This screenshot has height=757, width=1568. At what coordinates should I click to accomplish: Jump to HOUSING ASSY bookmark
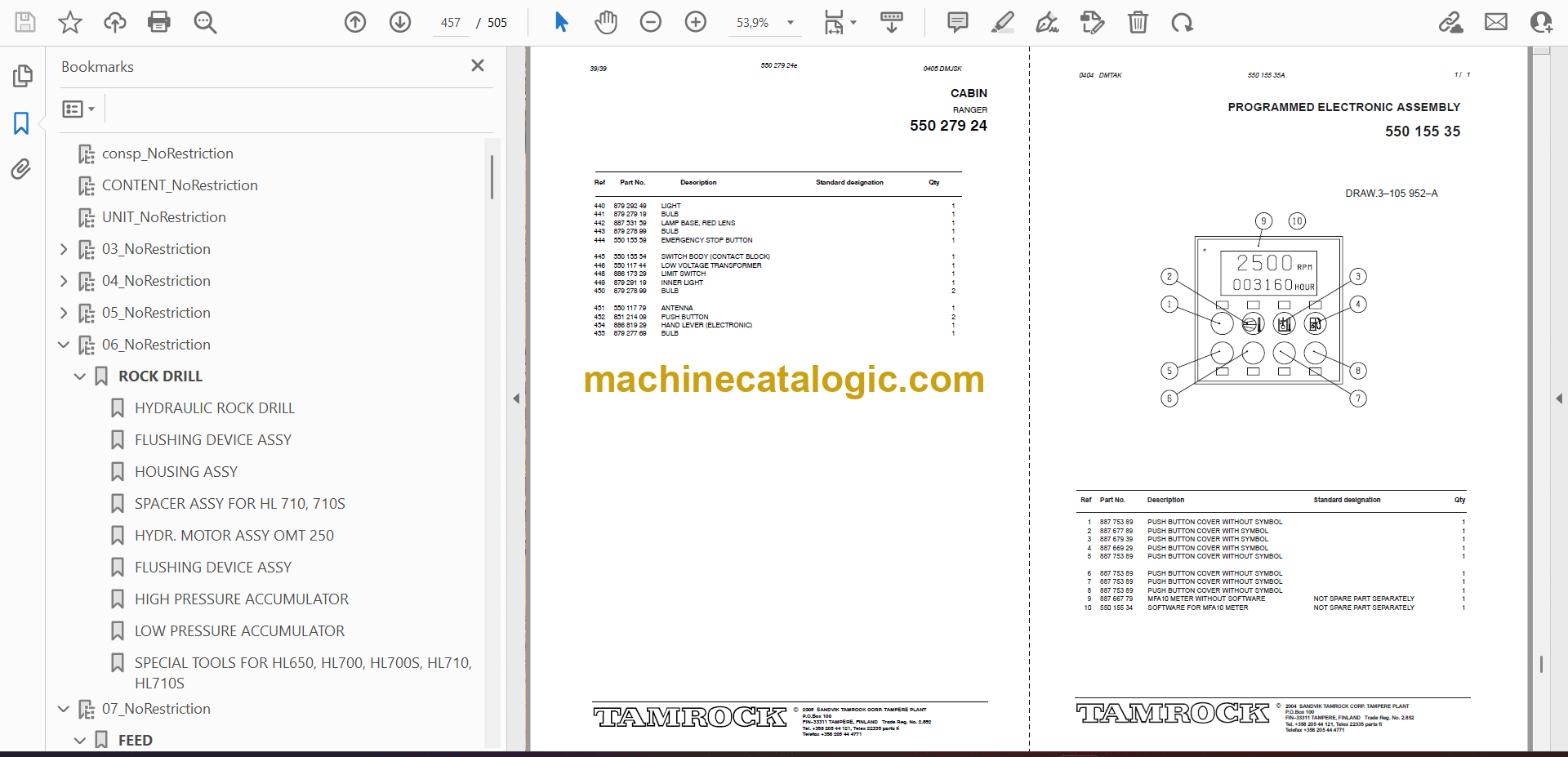186,472
